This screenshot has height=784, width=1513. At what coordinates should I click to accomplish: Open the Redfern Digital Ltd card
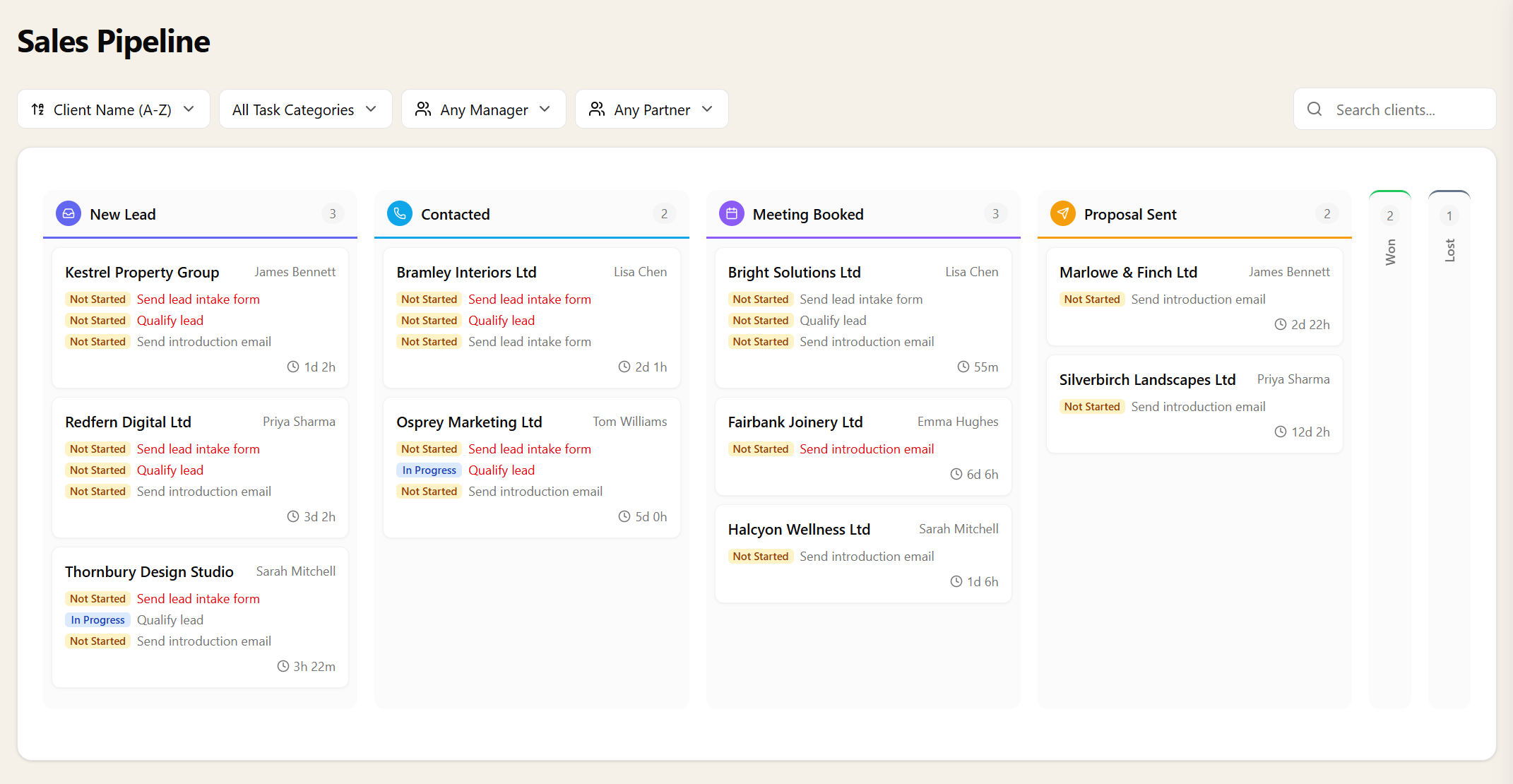[x=200, y=468]
